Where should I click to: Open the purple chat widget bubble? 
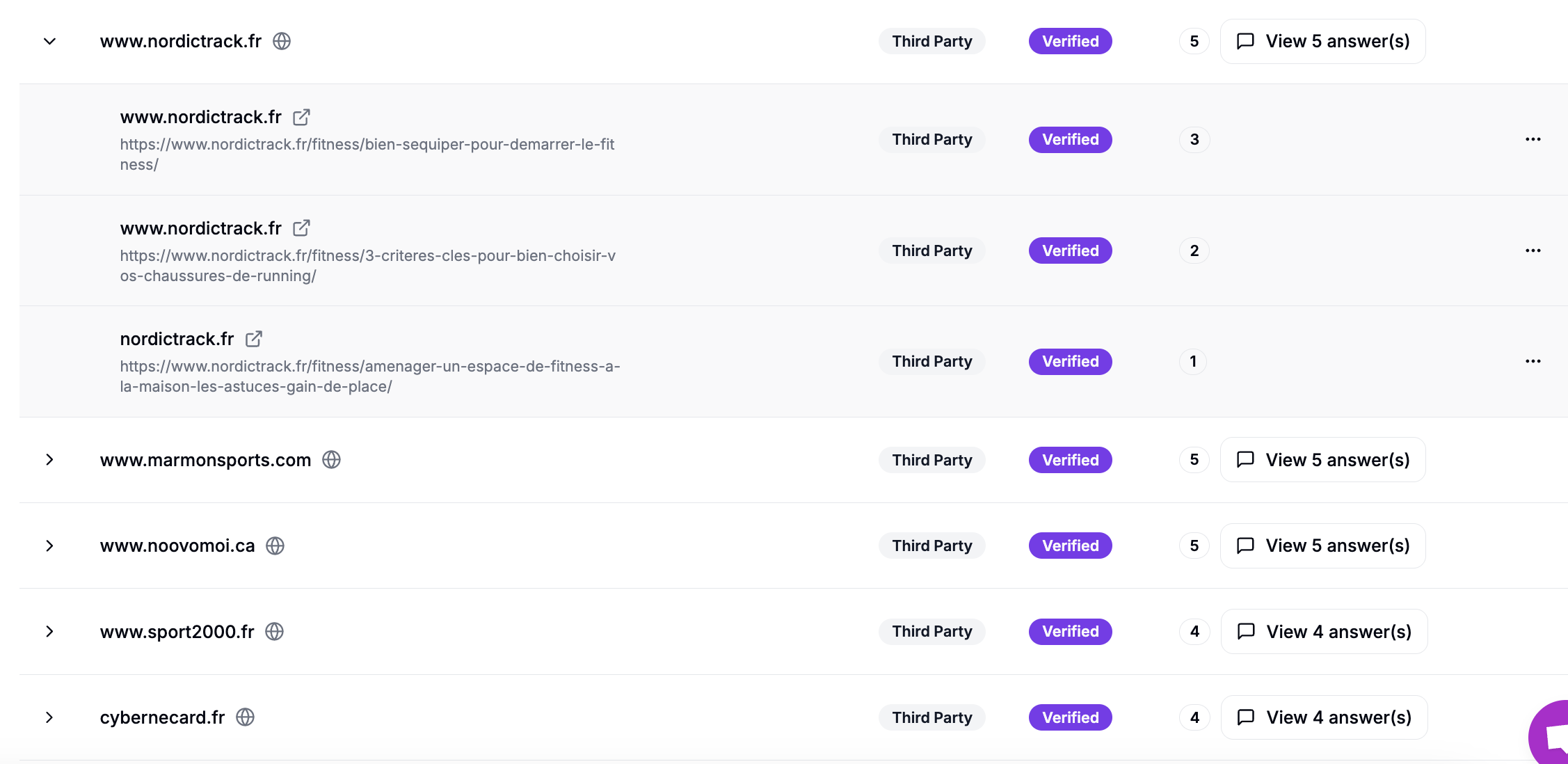1550,734
